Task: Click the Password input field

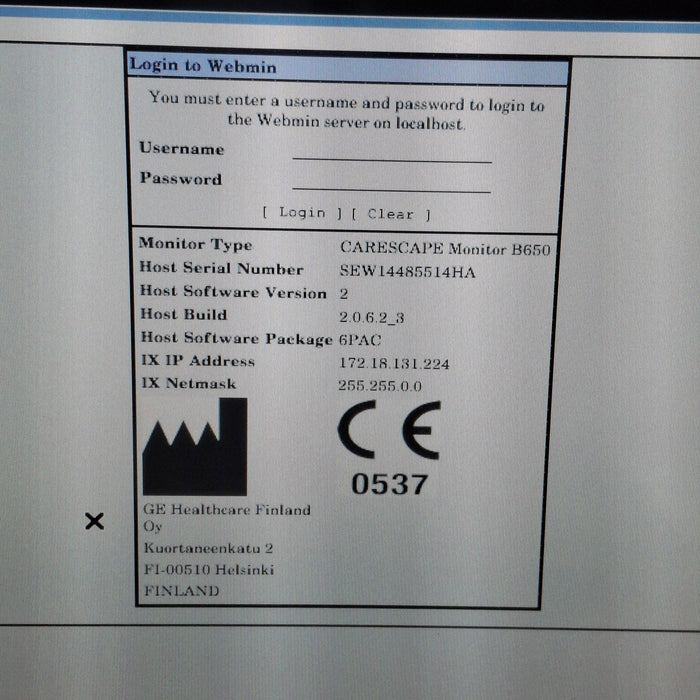Action: (x=392, y=183)
